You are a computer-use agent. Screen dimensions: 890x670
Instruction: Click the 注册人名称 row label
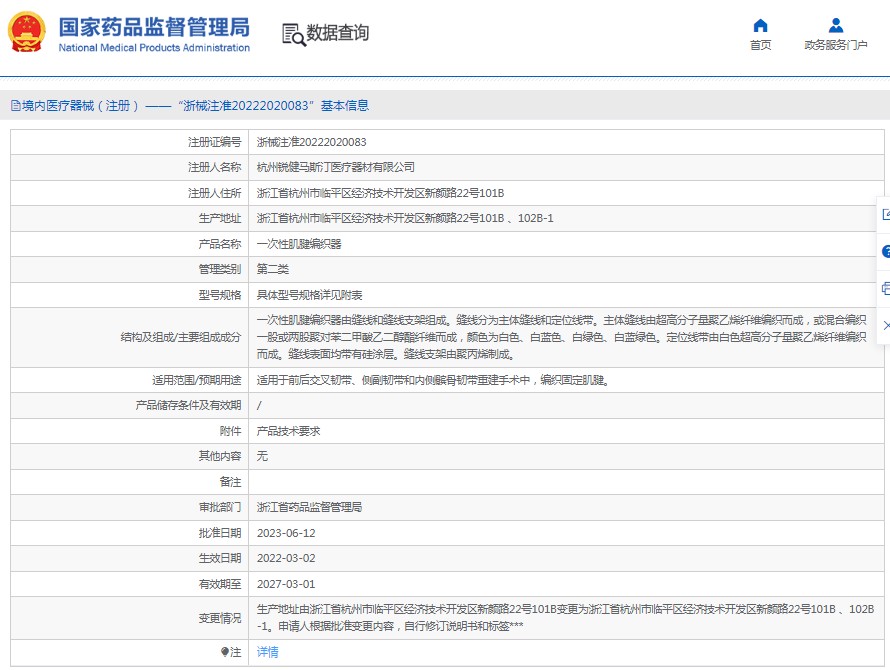[x=215, y=168]
